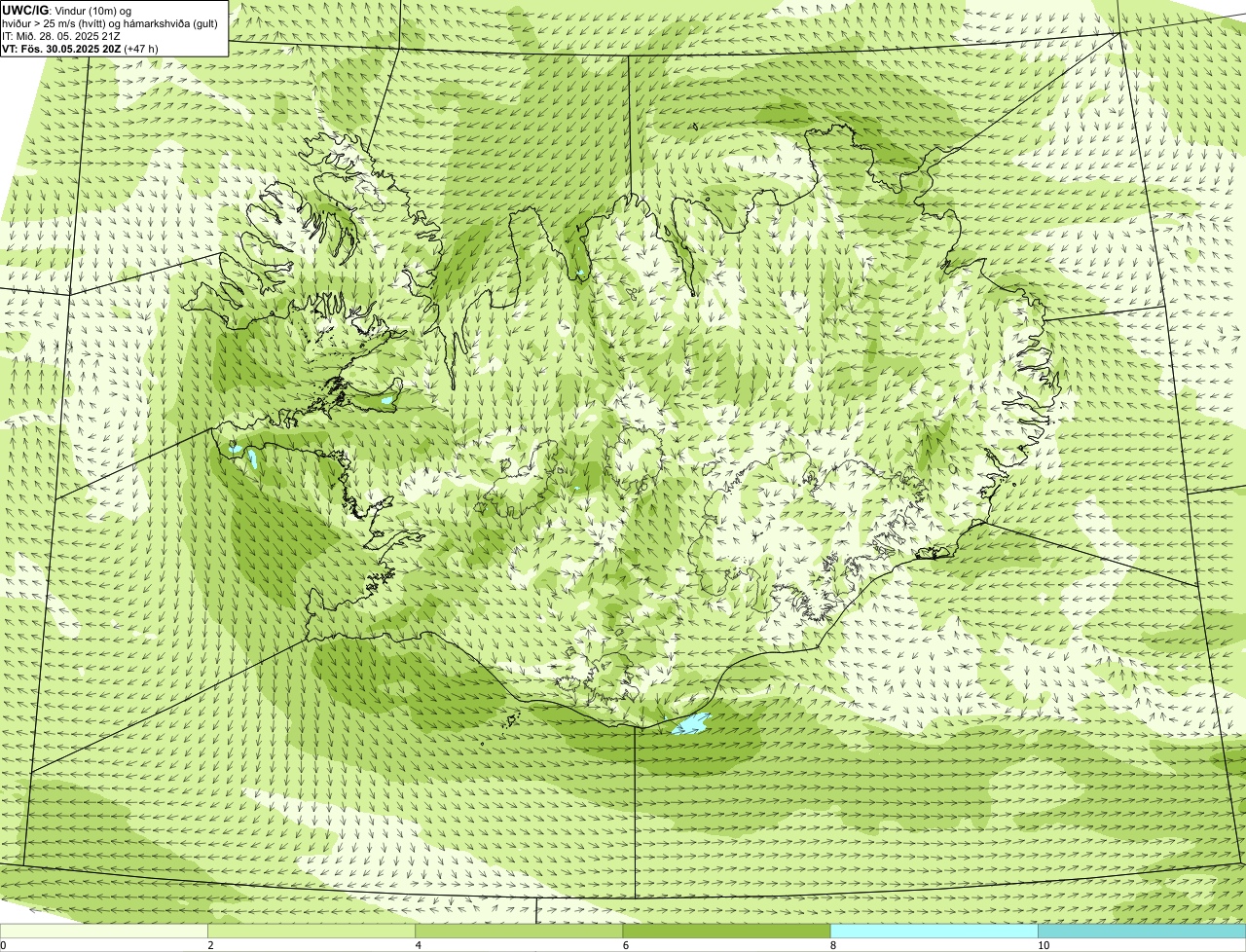Image resolution: width=1246 pixels, height=952 pixels.
Task: Click the "IT: Mið. 28. 05. 2025 21Z" line
Action: coord(61,36)
